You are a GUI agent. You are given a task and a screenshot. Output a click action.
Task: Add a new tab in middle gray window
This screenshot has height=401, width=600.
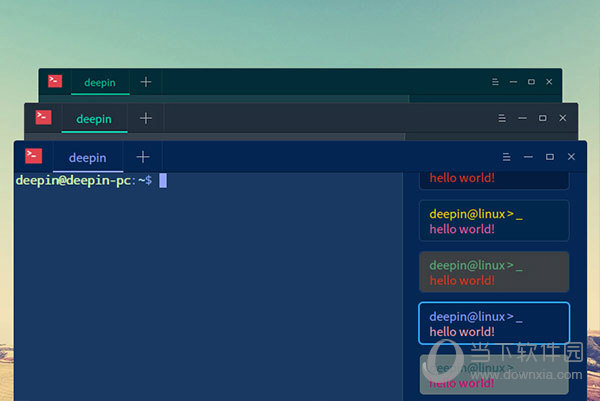point(145,118)
